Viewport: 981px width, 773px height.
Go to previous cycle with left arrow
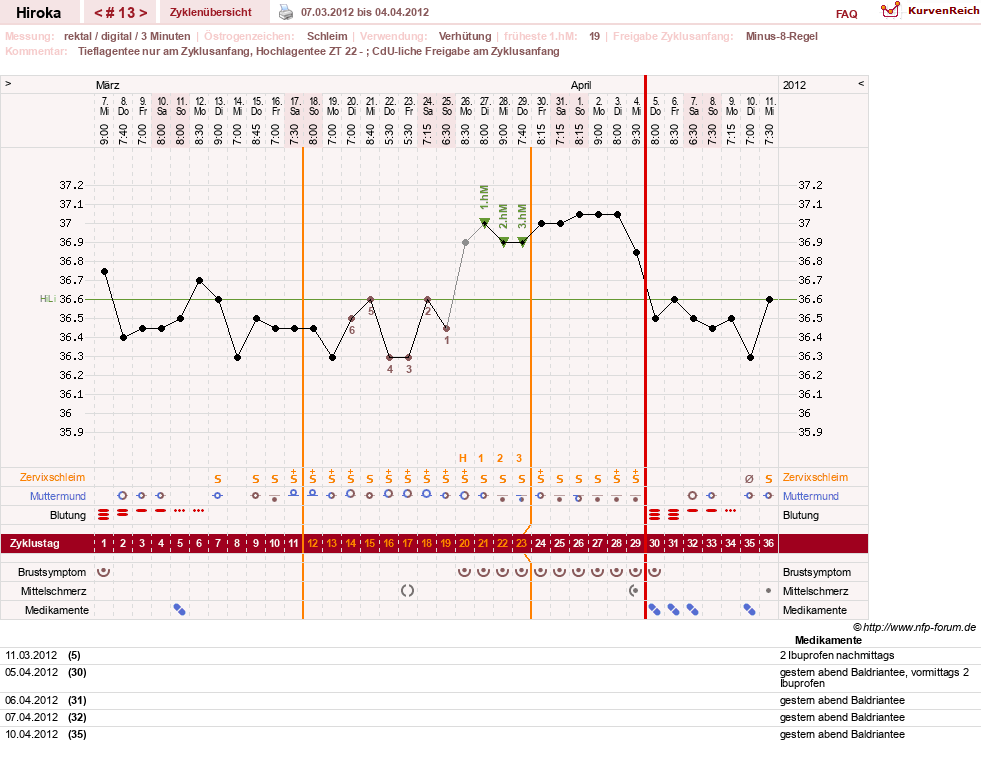(98, 13)
